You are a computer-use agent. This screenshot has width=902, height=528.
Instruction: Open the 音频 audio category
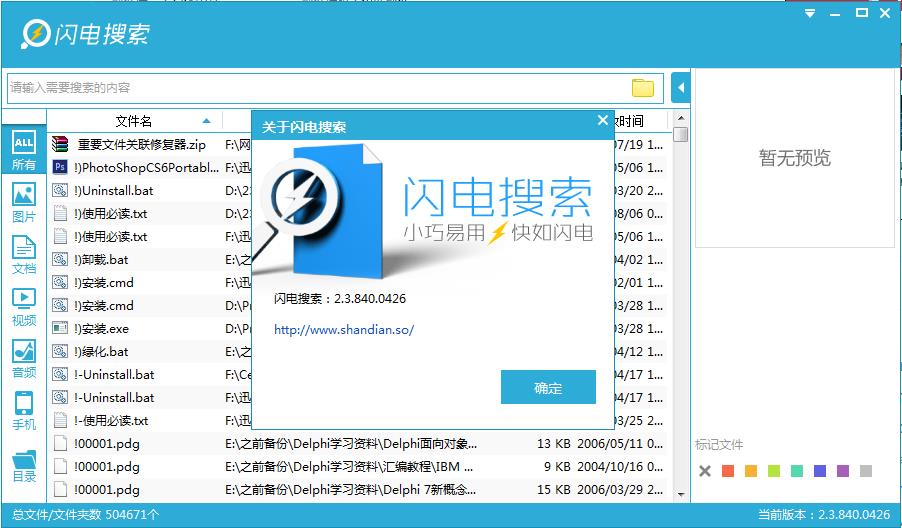click(23, 358)
